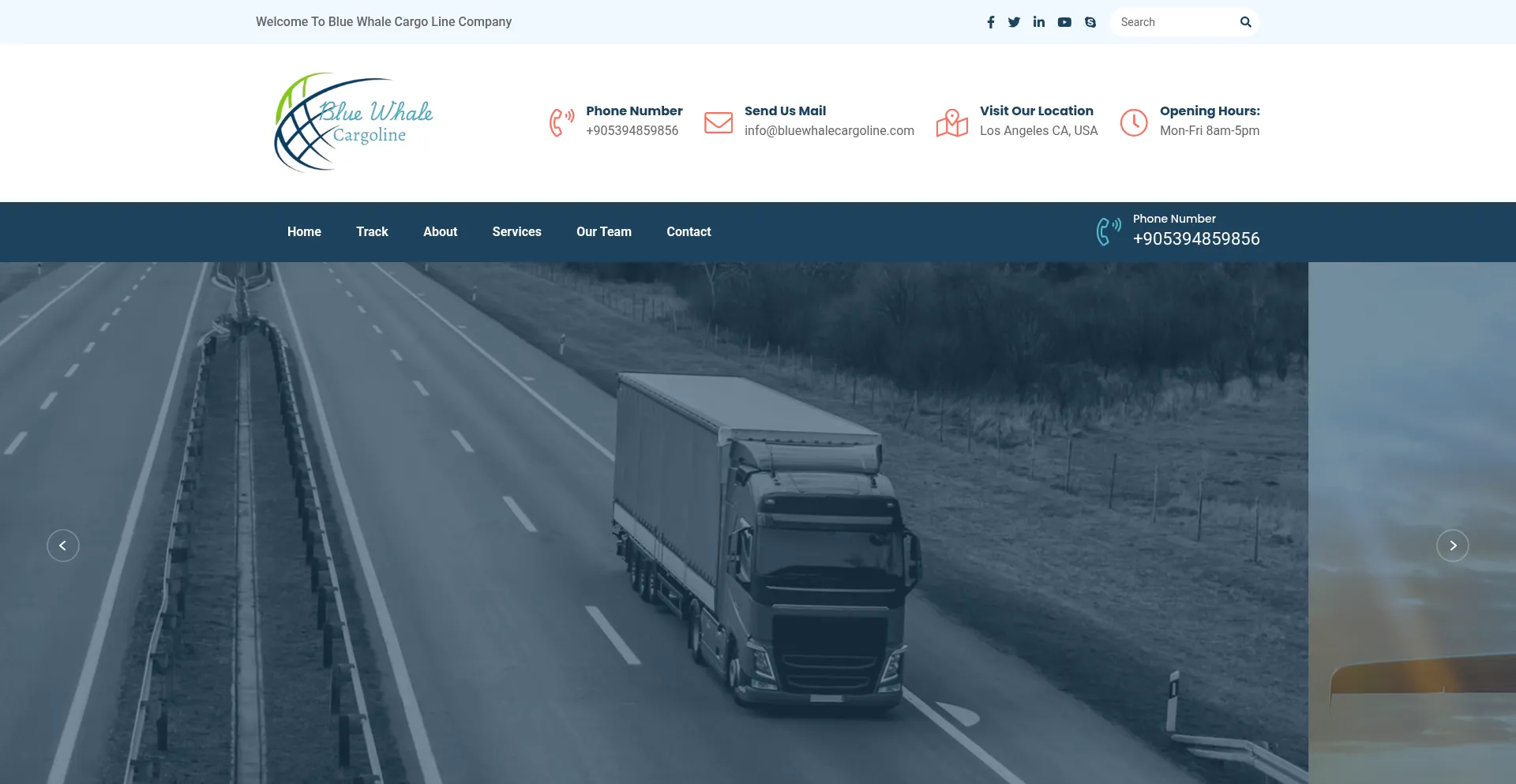This screenshot has width=1516, height=784.
Task: Go to the Home menu item
Action: point(304,232)
